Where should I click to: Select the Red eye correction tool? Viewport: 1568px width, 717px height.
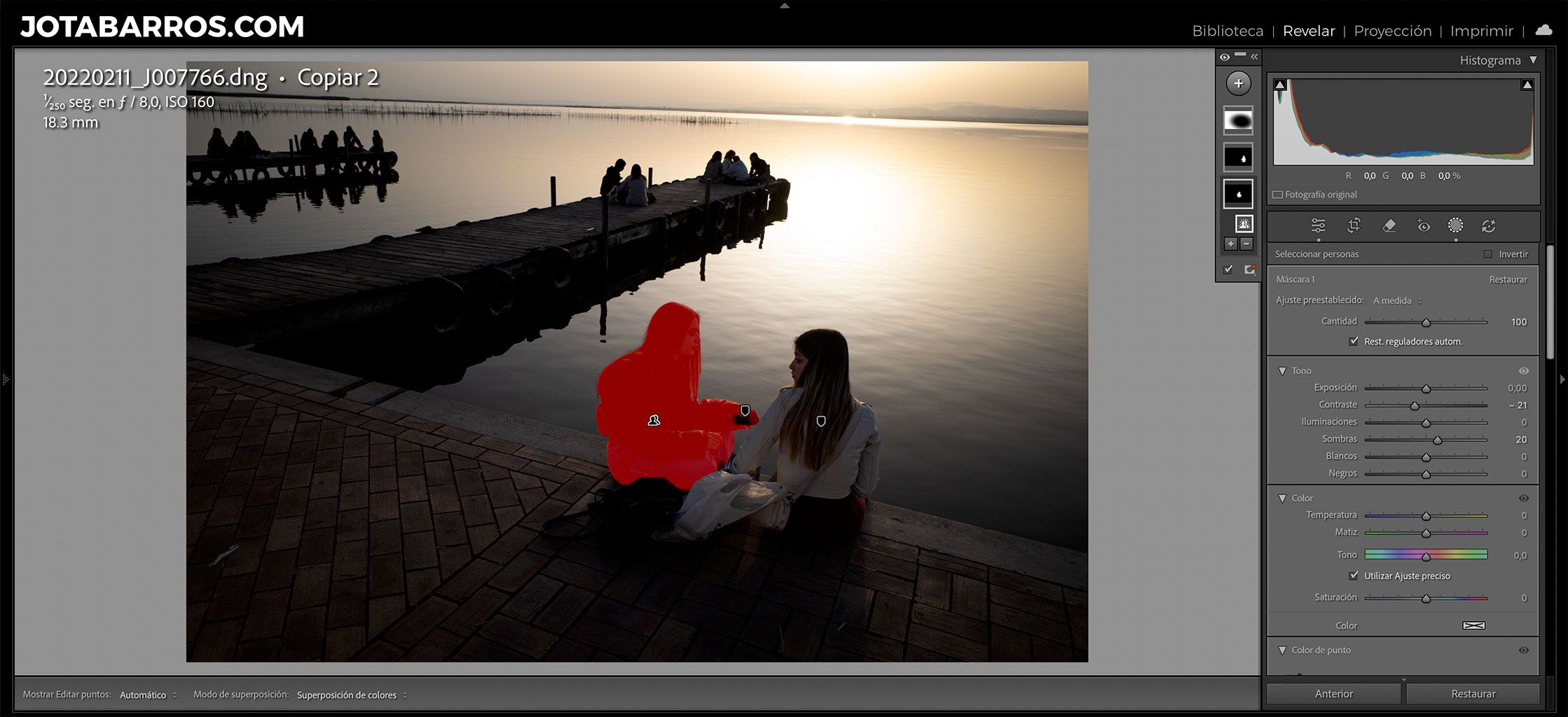[x=1423, y=225]
